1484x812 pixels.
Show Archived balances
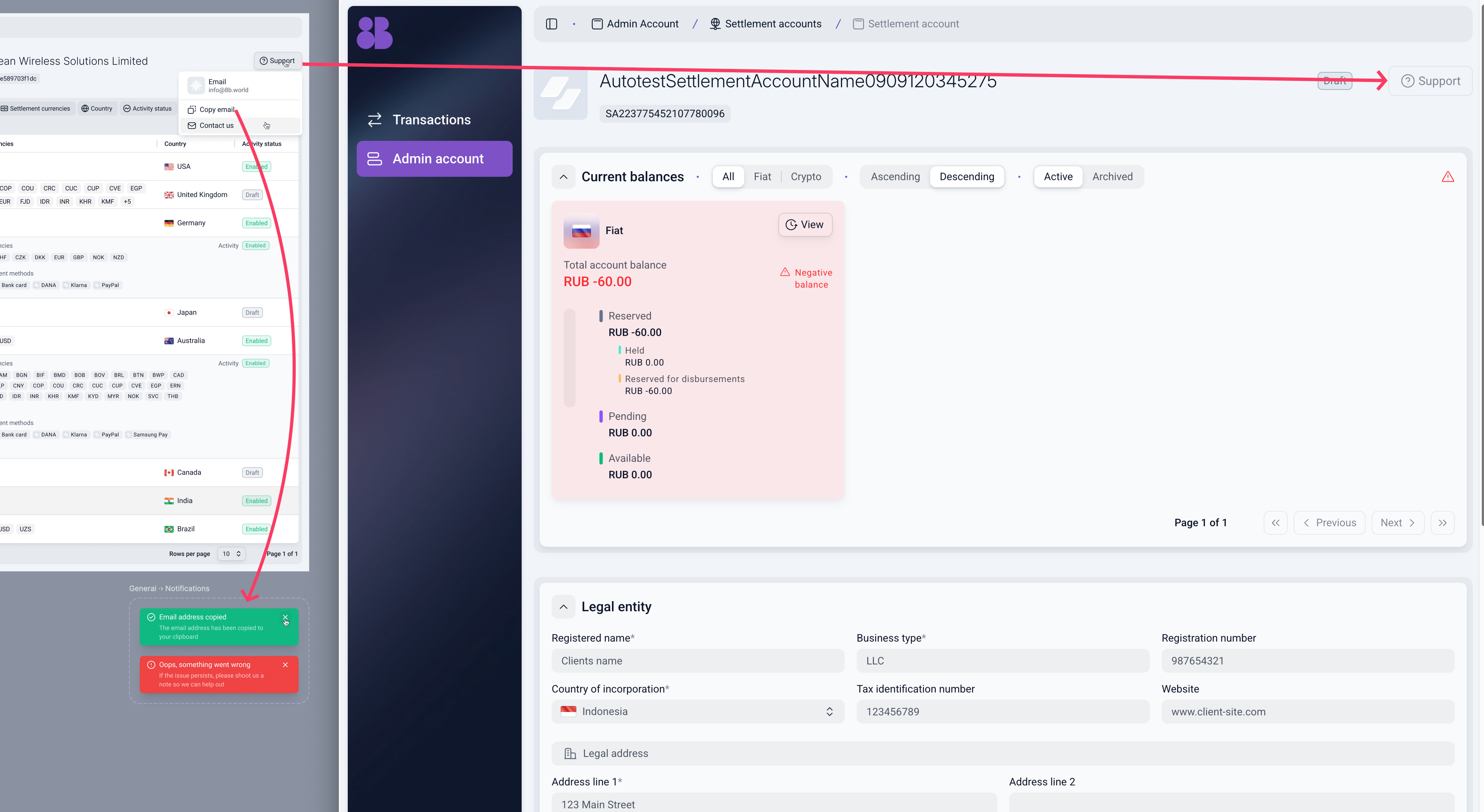click(1112, 177)
